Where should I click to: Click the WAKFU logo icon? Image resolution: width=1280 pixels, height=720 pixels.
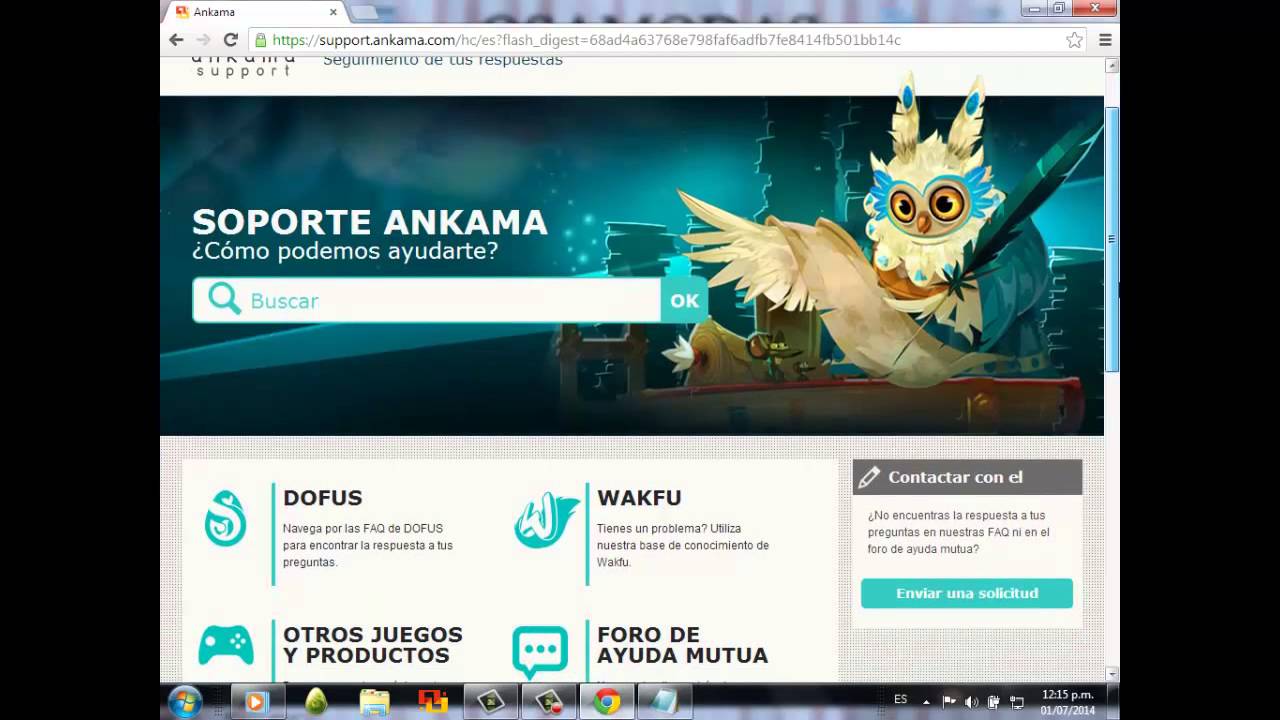tap(546, 520)
